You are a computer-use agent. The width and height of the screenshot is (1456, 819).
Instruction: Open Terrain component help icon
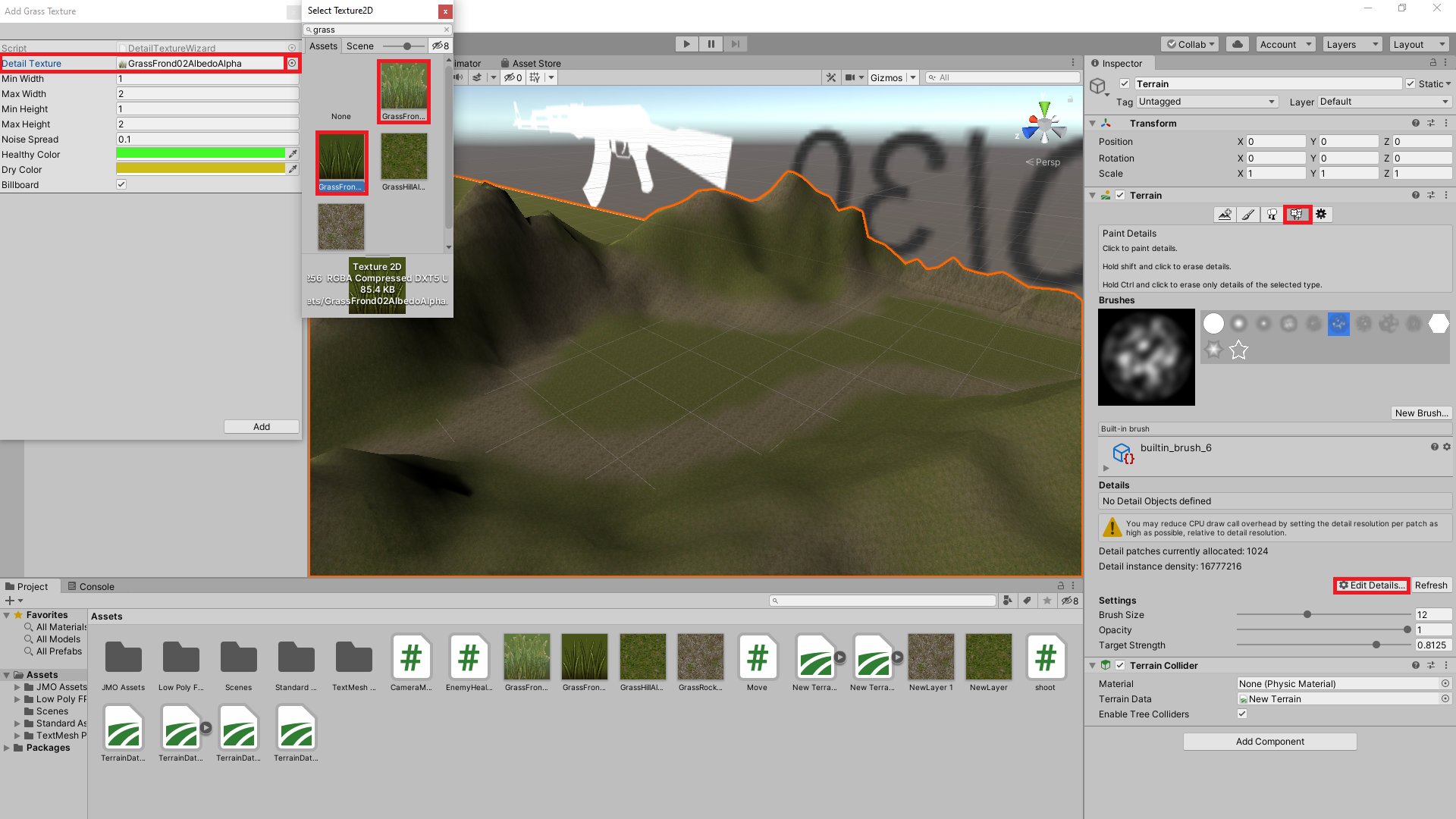1415,195
